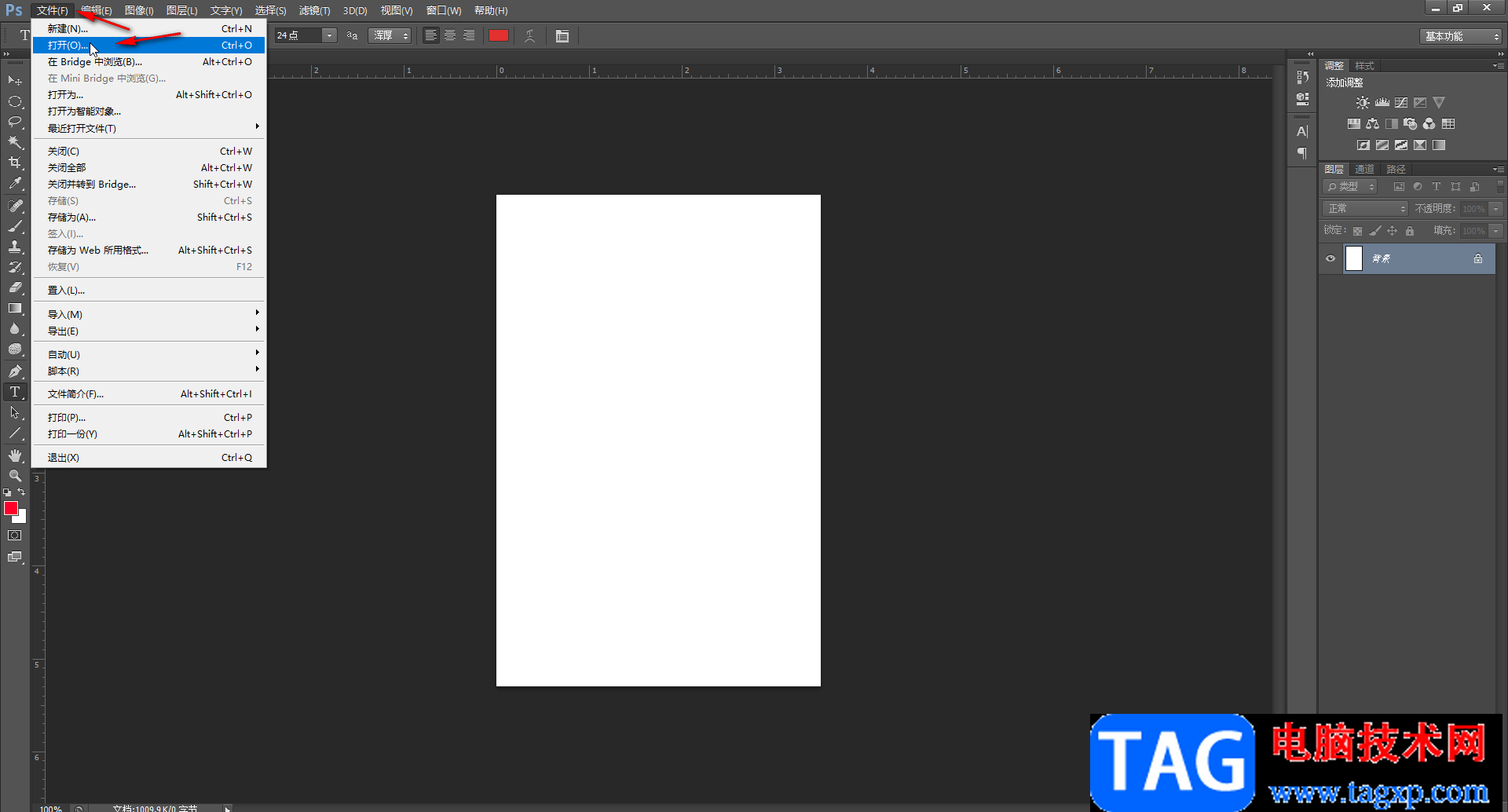Toggle pixel layer filter
The height and width of the screenshot is (812, 1508).
pyautogui.click(x=1399, y=187)
